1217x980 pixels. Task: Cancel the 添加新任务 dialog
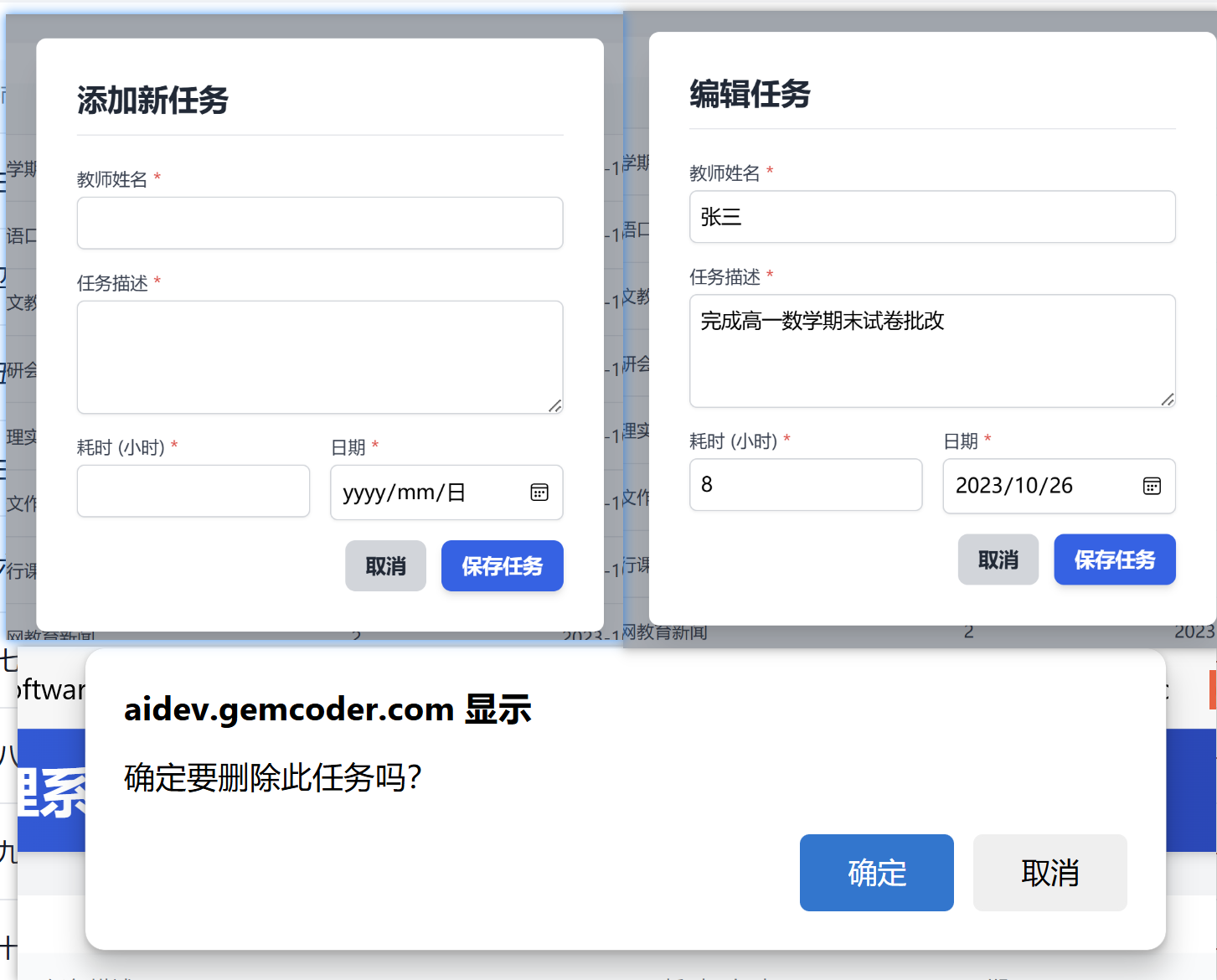[386, 566]
